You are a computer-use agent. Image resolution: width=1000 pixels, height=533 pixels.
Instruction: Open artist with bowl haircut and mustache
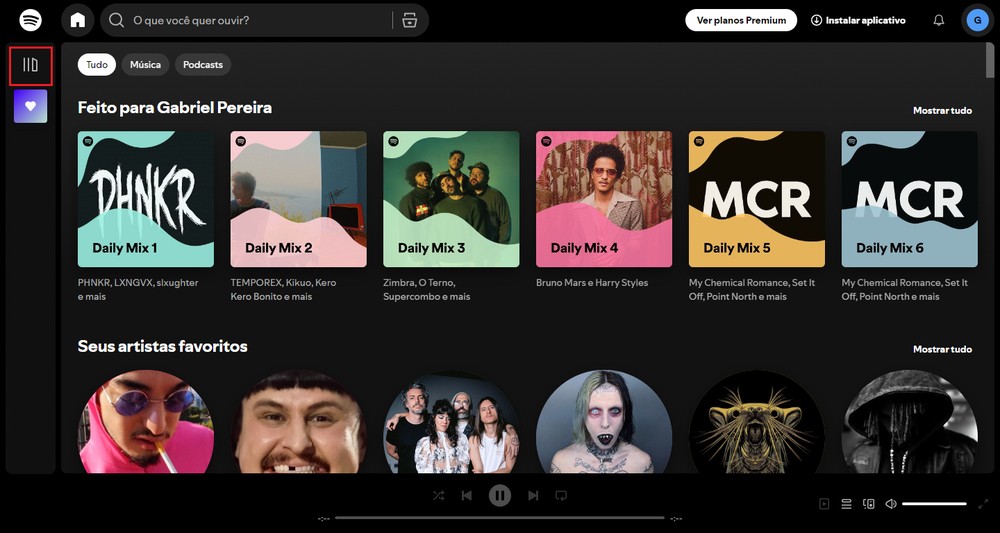click(x=298, y=422)
